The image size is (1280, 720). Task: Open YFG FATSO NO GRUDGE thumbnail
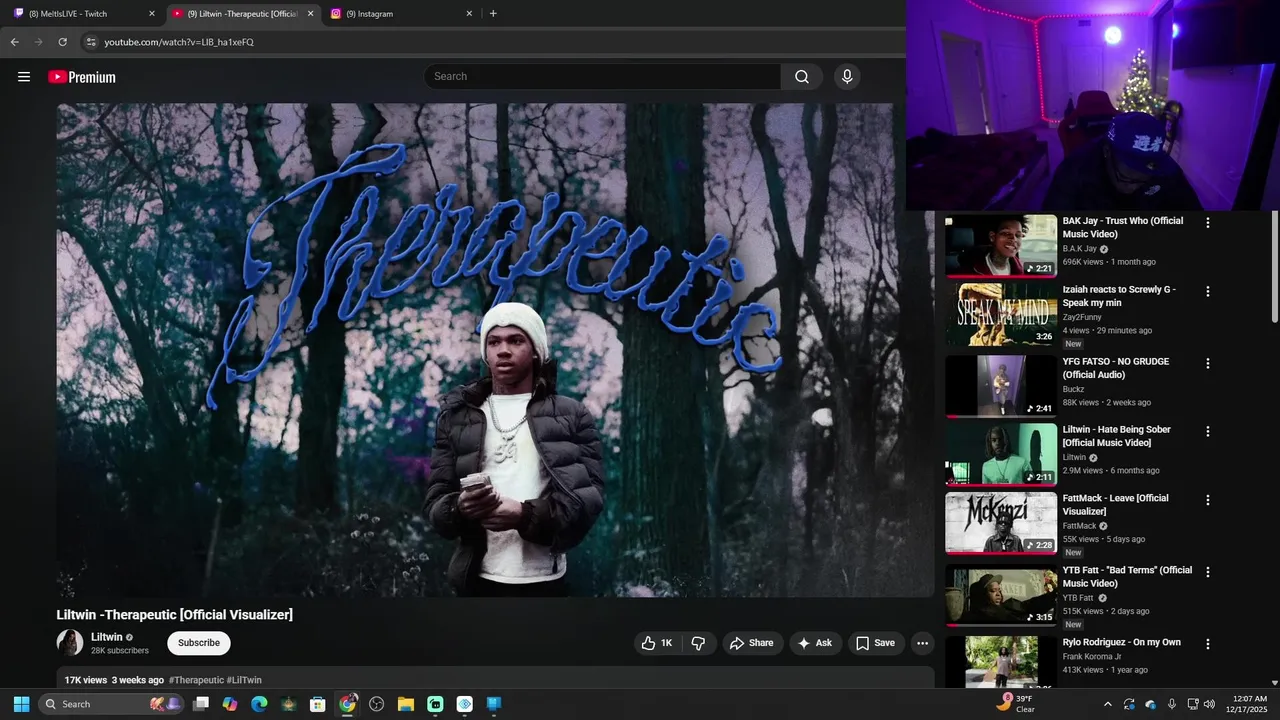click(x=1001, y=386)
